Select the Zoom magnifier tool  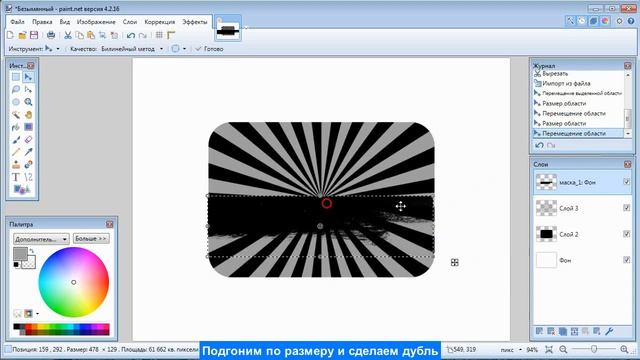pyautogui.click(x=28, y=102)
